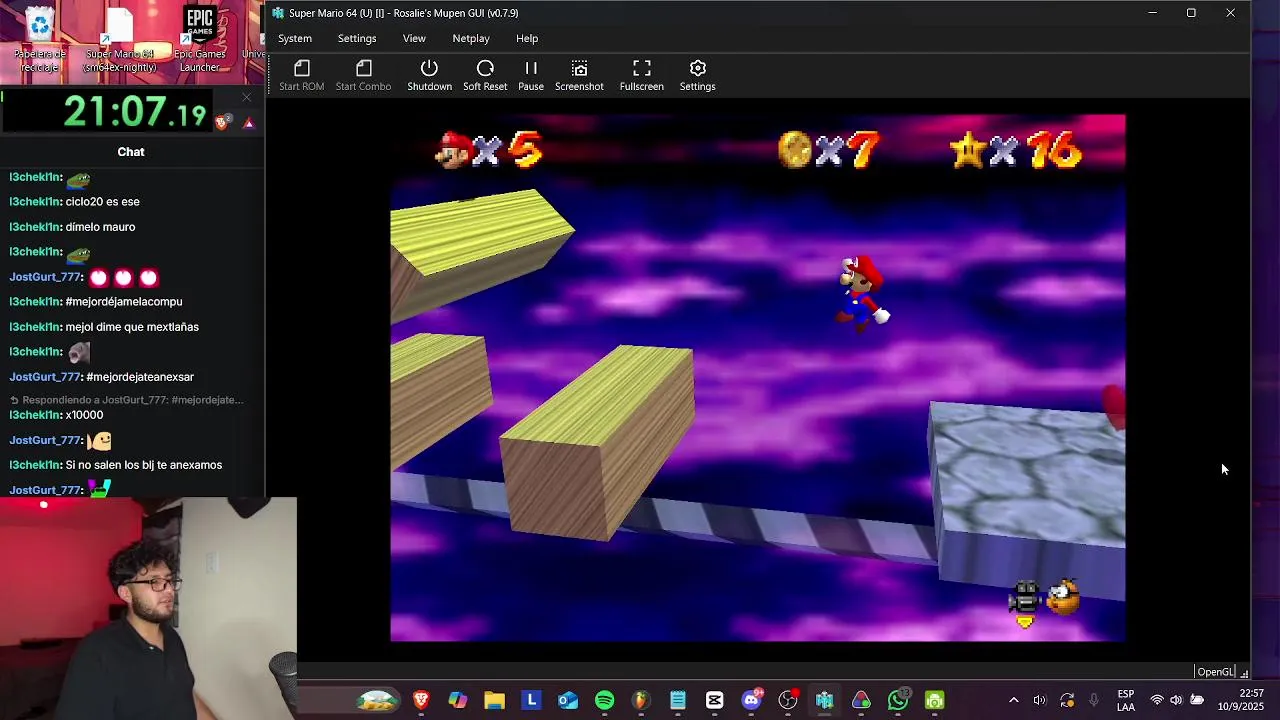Pause the emulation
Image resolution: width=1280 pixels, height=720 pixels.
tap(531, 75)
